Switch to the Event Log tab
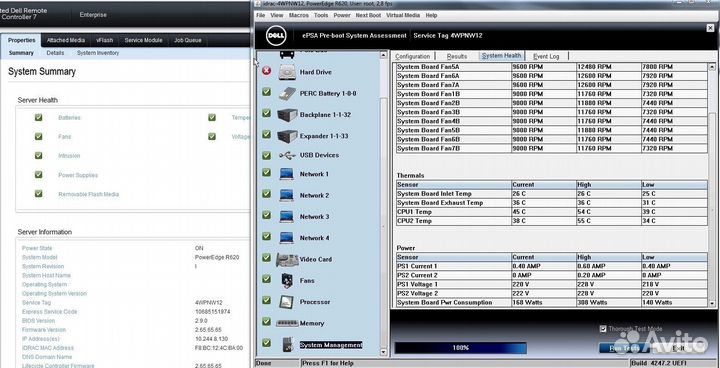Viewport: 720px width, 368px height. tap(546, 56)
